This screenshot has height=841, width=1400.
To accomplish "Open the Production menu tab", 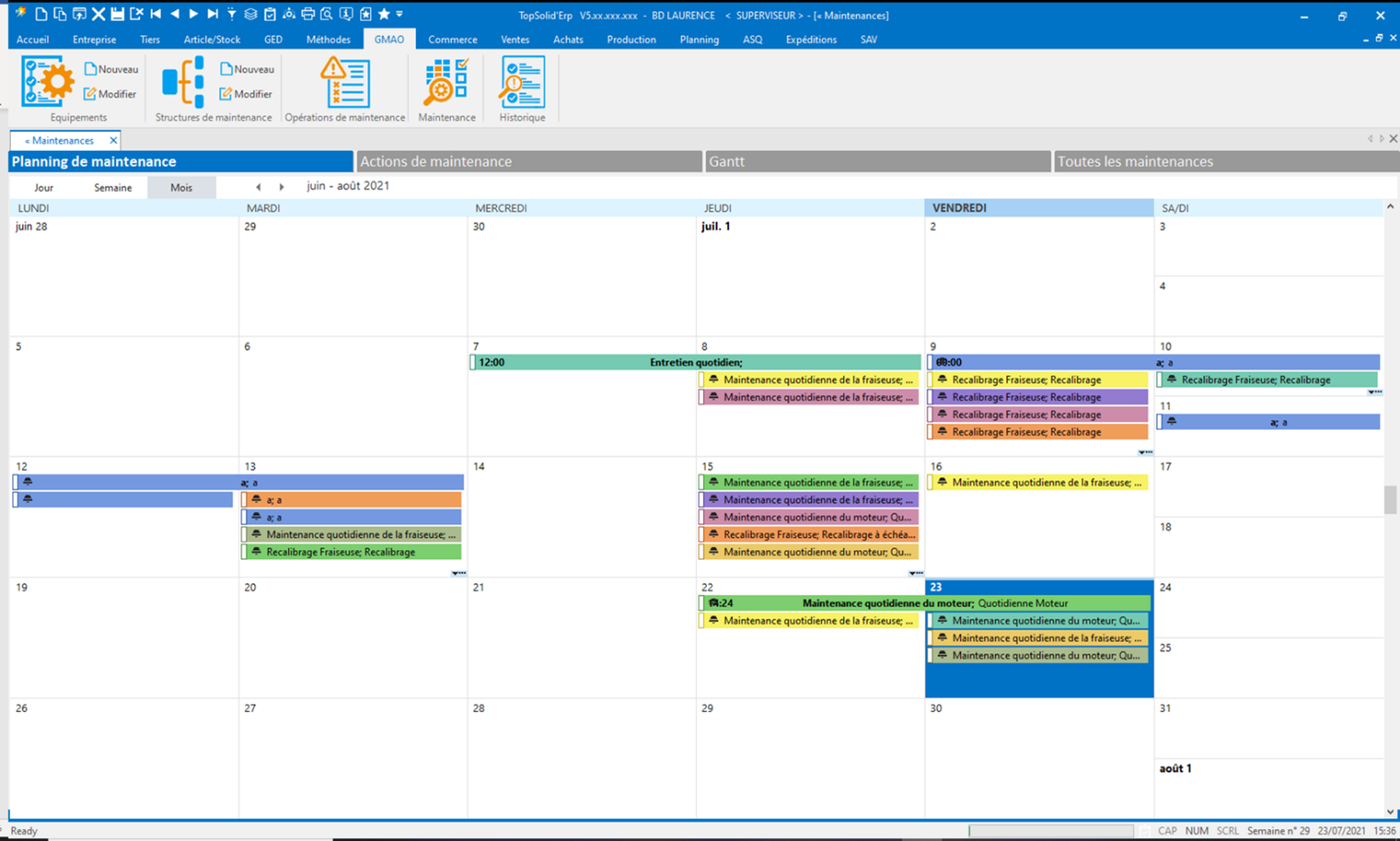I will 630,39.
